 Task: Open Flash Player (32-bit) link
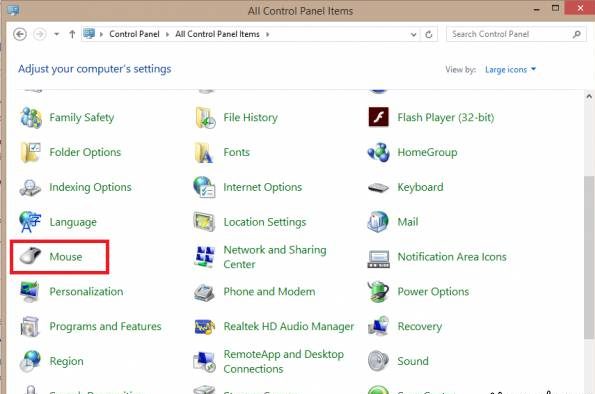coord(446,117)
